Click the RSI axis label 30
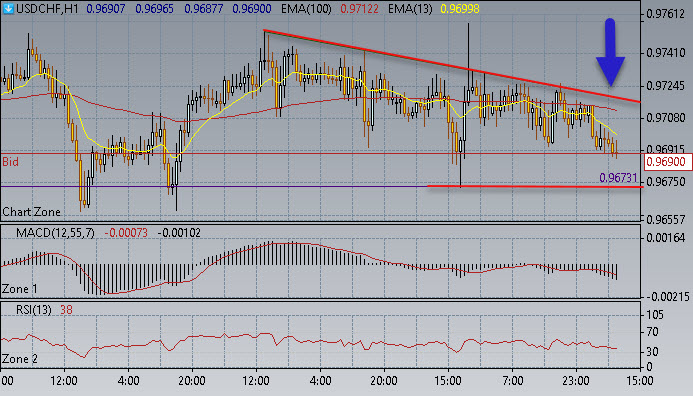 [x=652, y=352]
